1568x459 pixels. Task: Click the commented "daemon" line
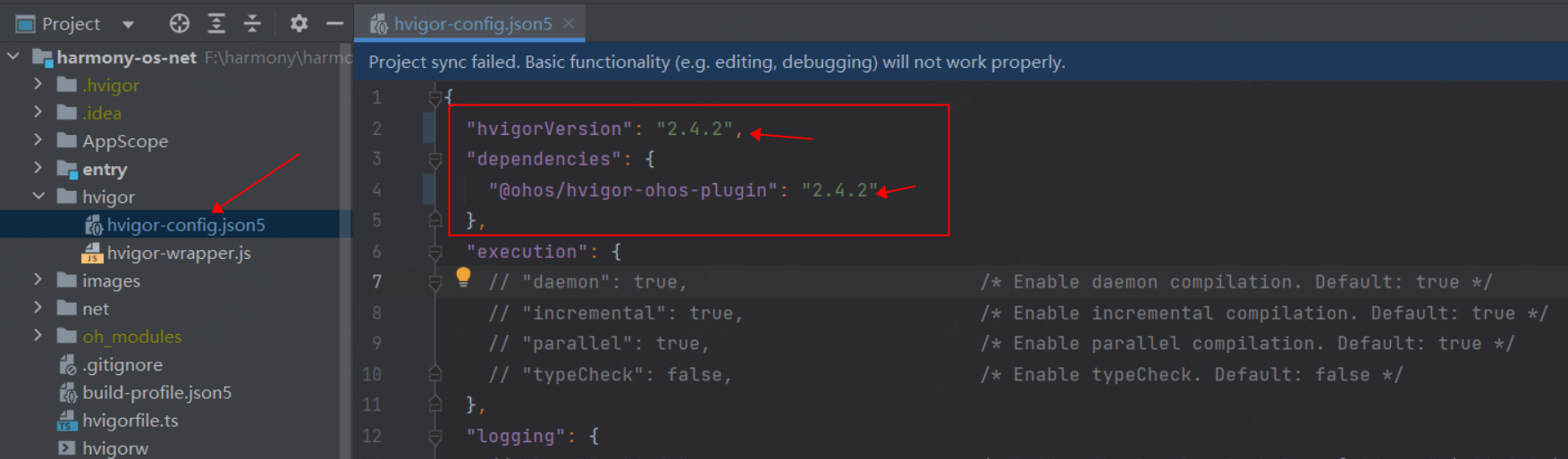click(x=588, y=282)
